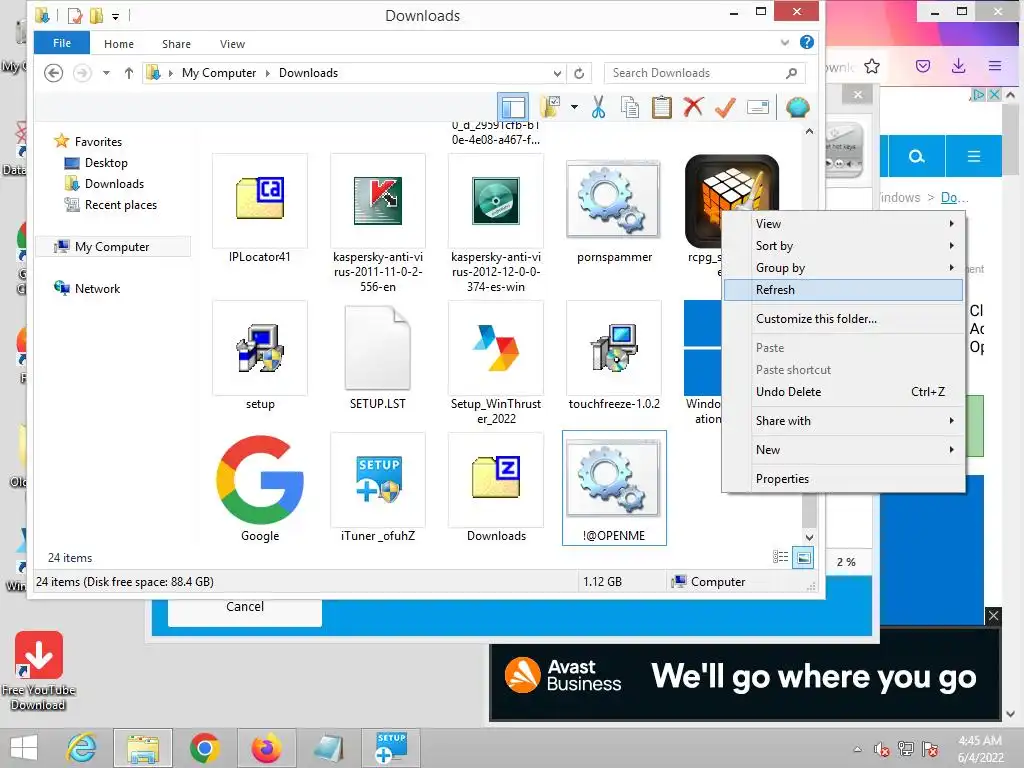Choose Undo Delete in context menu

click(843, 392)
